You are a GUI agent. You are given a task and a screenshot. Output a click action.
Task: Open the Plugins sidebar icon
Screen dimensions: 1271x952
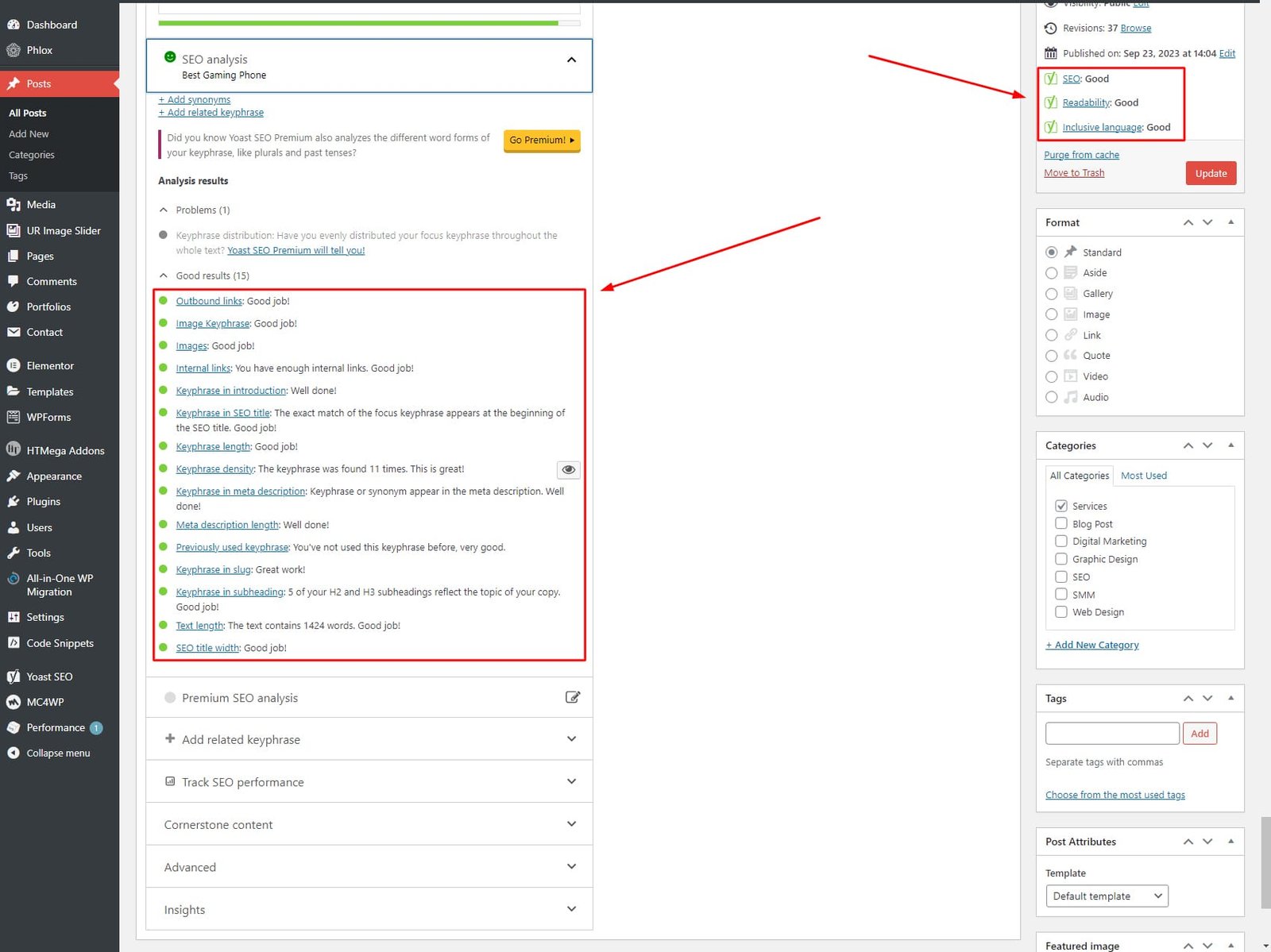tap(14, 501)
